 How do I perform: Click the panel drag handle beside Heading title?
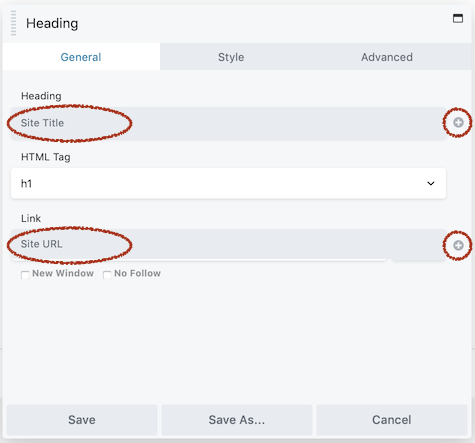[x=13, y=23]
